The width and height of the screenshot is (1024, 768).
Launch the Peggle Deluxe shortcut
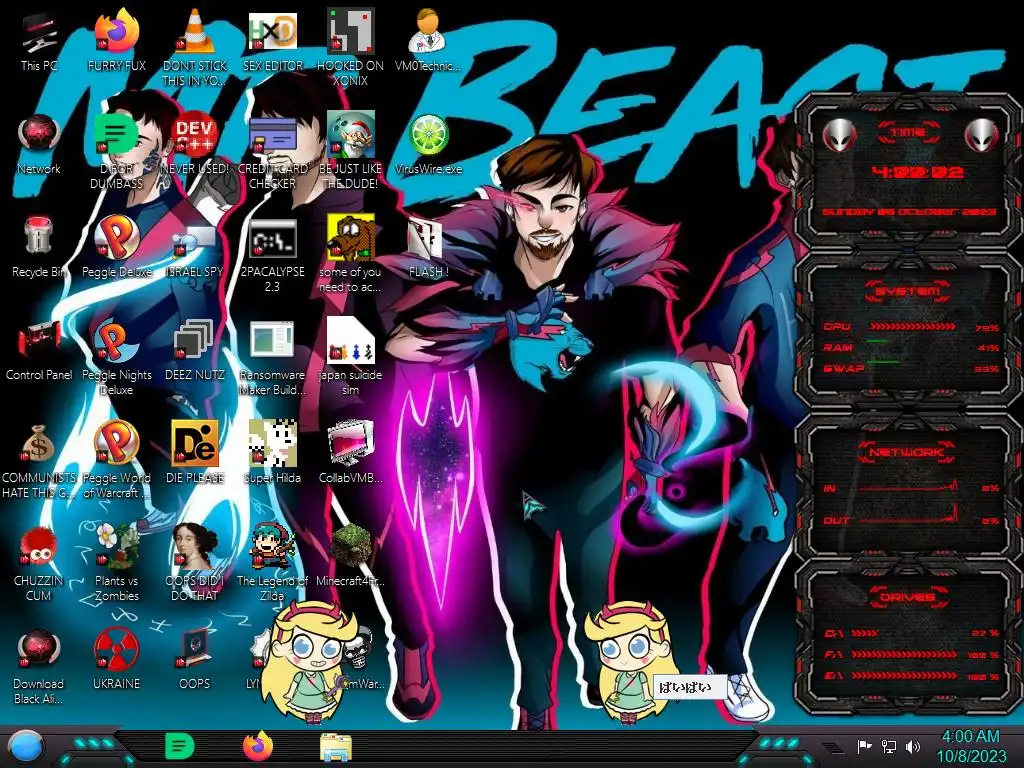[116, 238]
